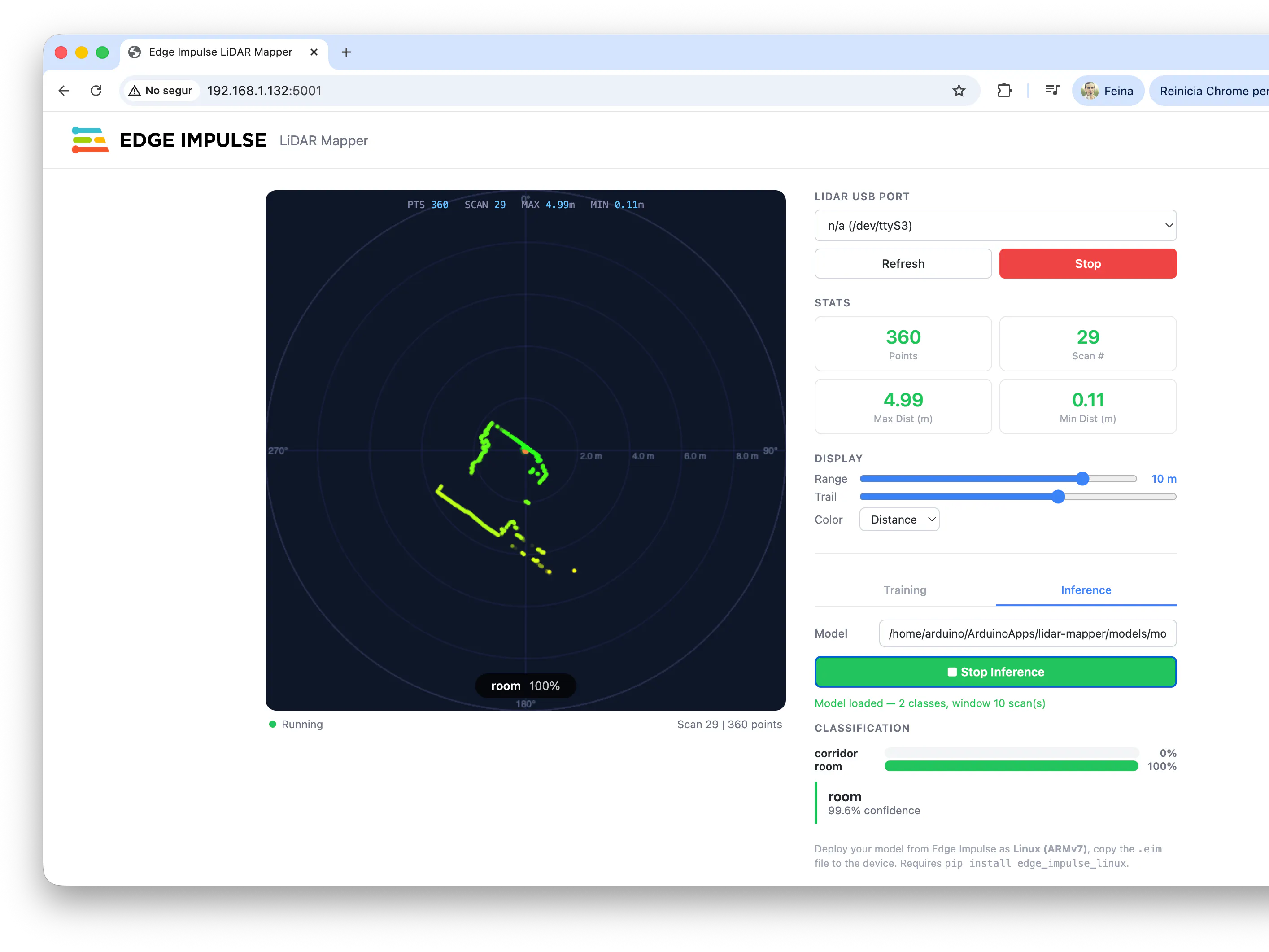Adjust the Trail slider handle
Viewport: 1269px width, 952px height.
tap(1059, 497)
